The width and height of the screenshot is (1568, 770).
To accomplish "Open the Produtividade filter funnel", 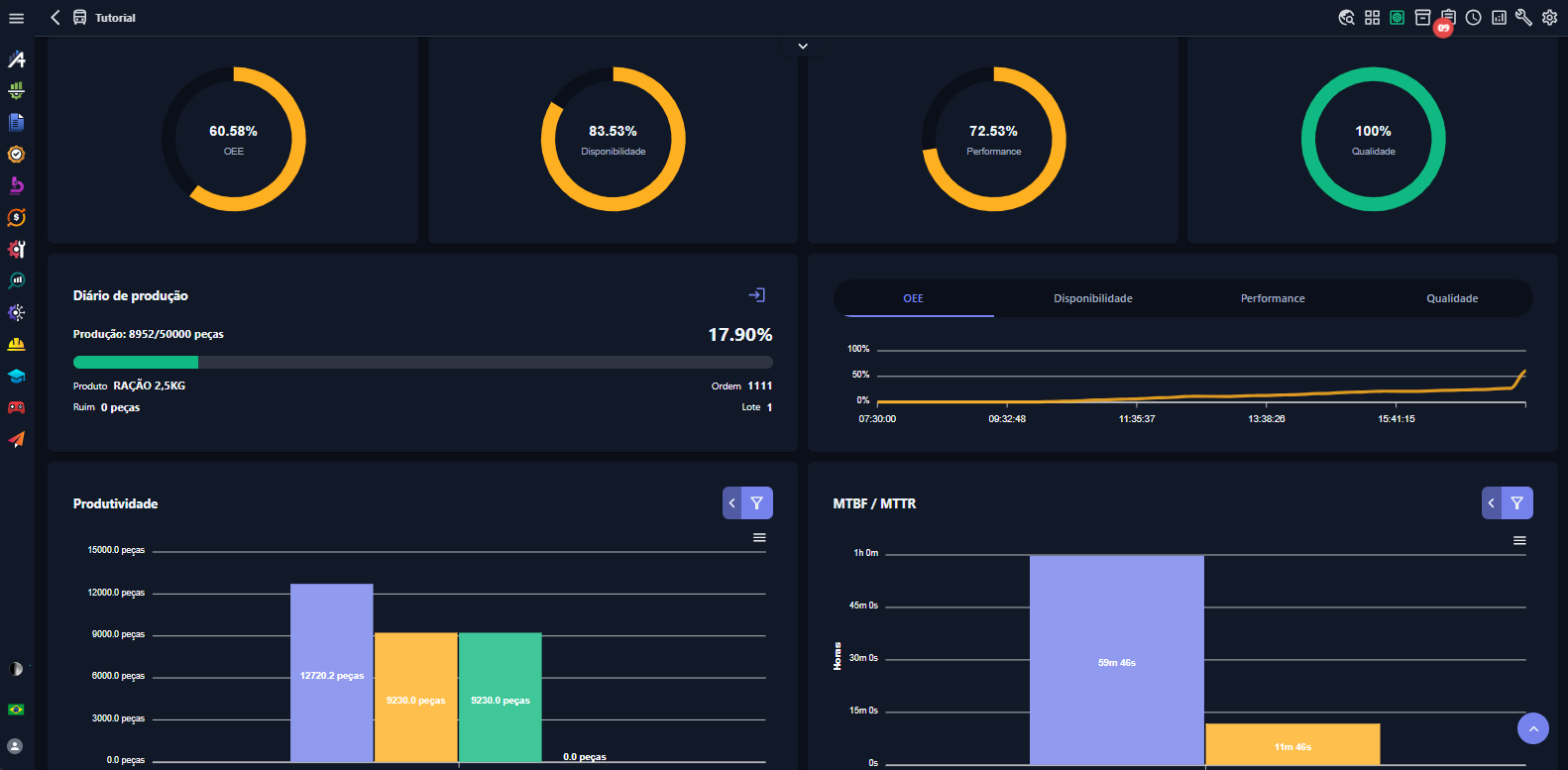I will (x=757, y=503).
